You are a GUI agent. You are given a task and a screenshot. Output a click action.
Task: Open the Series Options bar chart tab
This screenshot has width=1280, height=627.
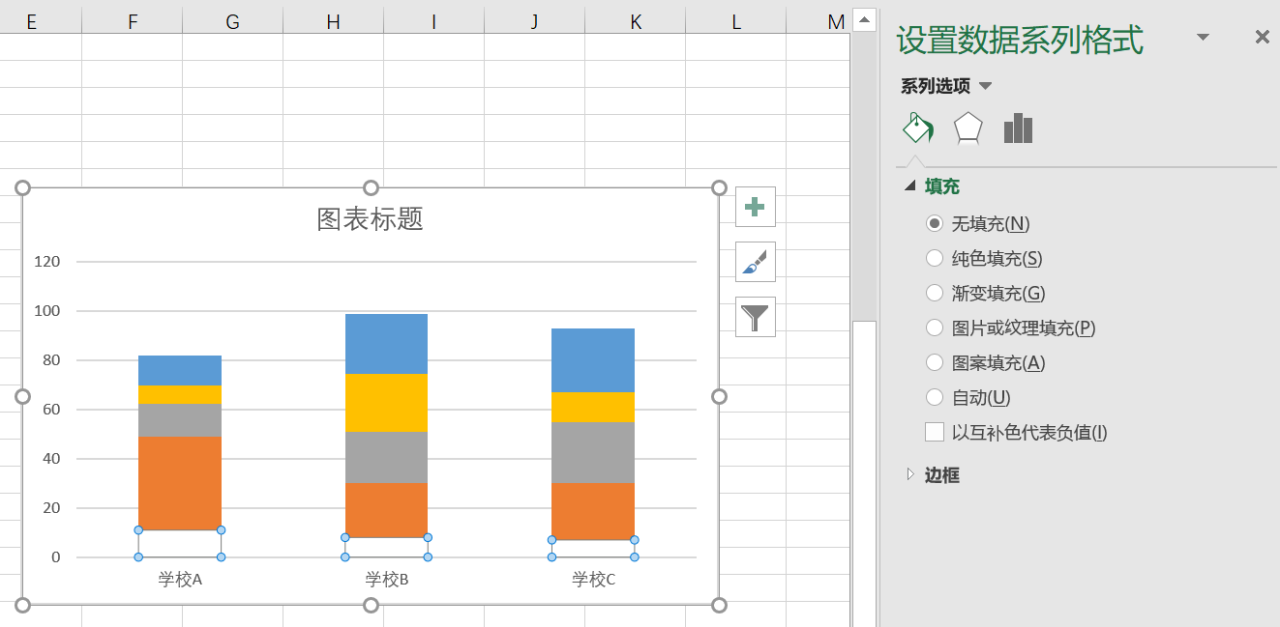tap(1018, 128)
